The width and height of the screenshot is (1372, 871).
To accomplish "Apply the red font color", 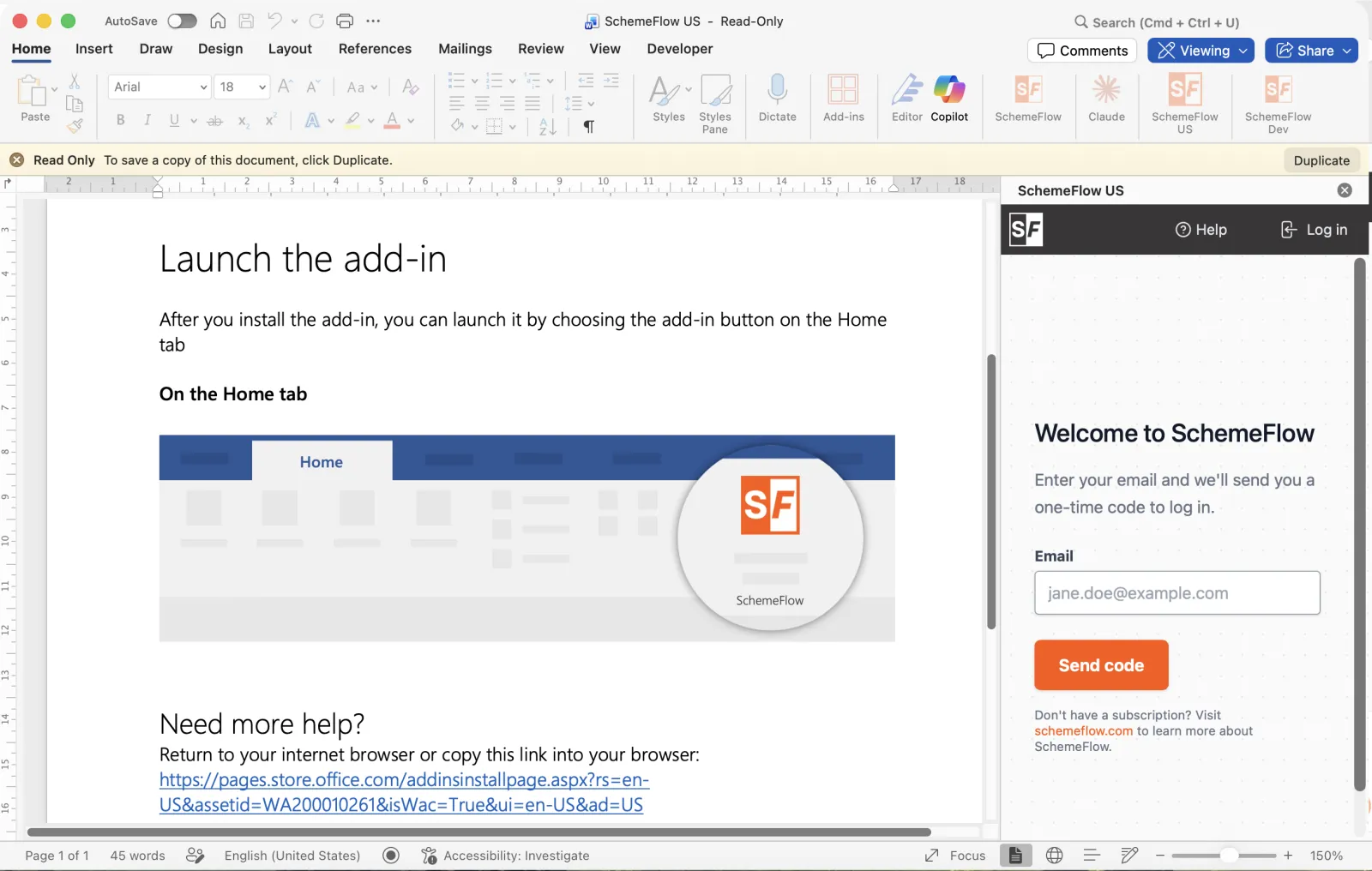I will pyautogui.click(x=392, y=121).
